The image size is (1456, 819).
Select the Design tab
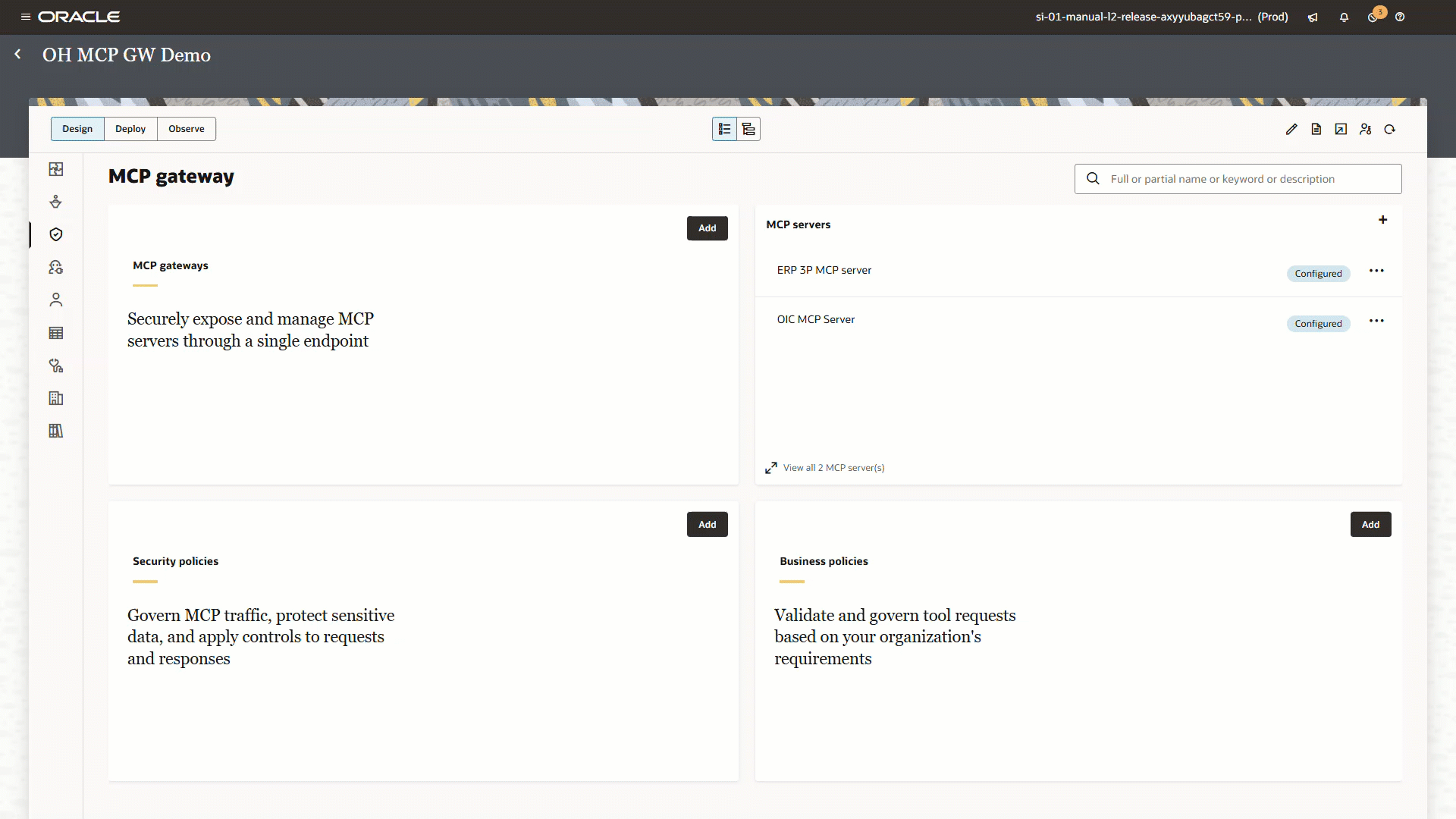coord(77,129)
